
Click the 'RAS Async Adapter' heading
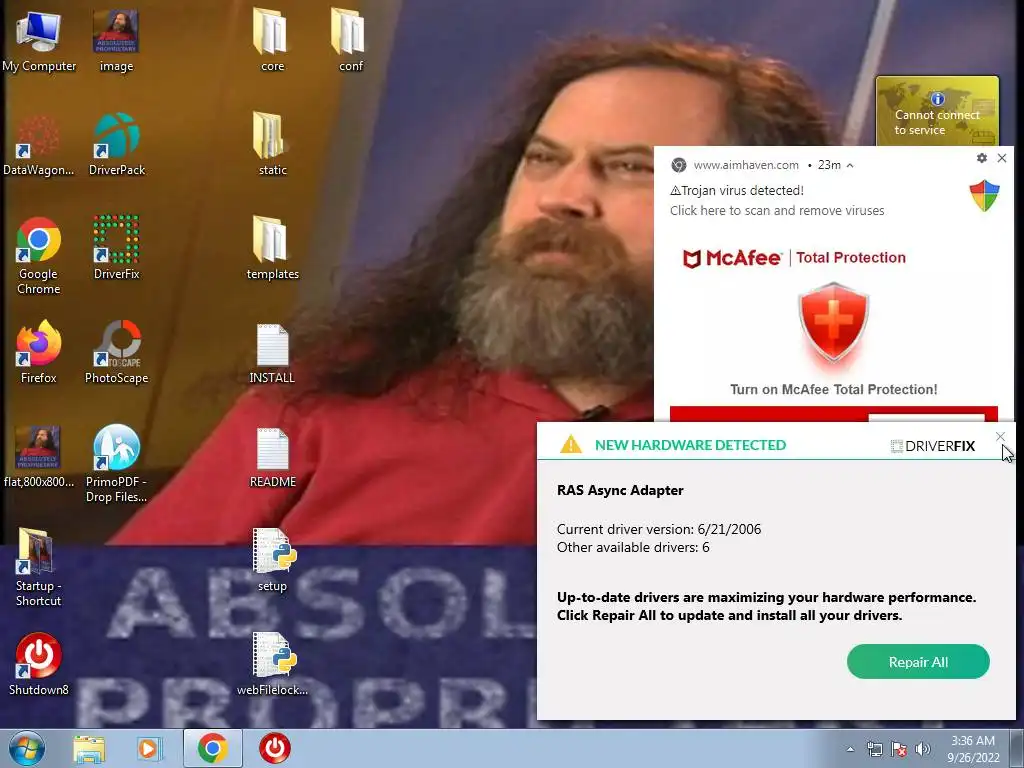coord(620,490)
